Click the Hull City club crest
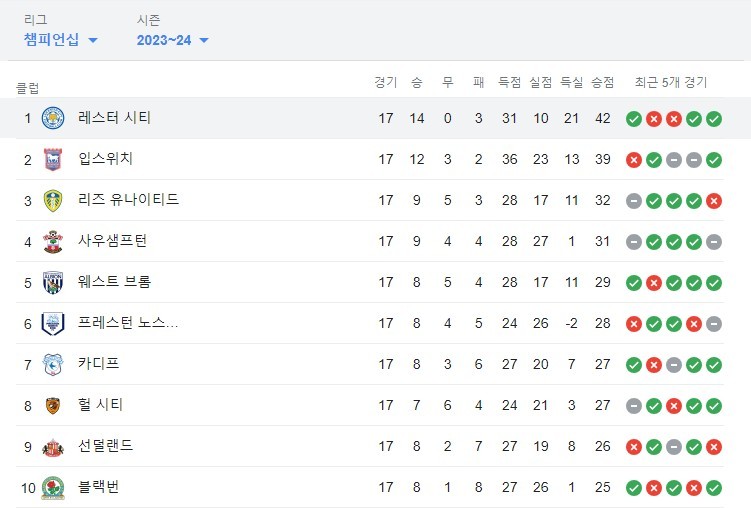Viewport: 751px width, 508px height. (53, 405)
